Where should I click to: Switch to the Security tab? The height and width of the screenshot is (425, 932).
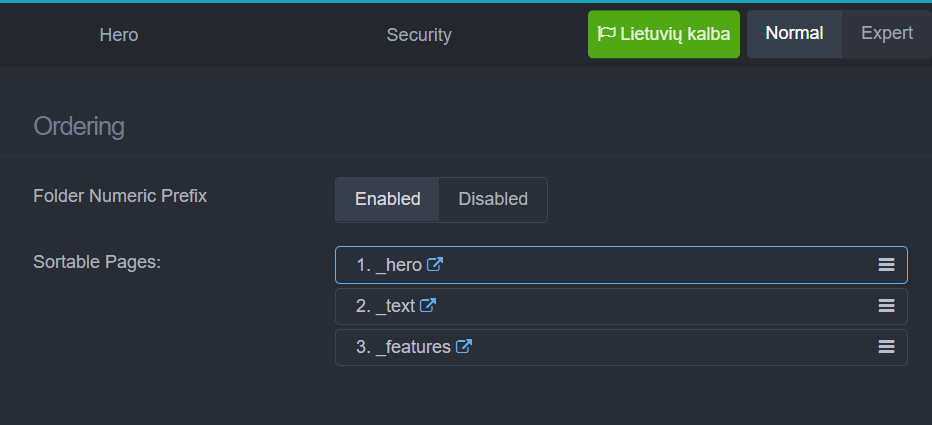(419, 35)
